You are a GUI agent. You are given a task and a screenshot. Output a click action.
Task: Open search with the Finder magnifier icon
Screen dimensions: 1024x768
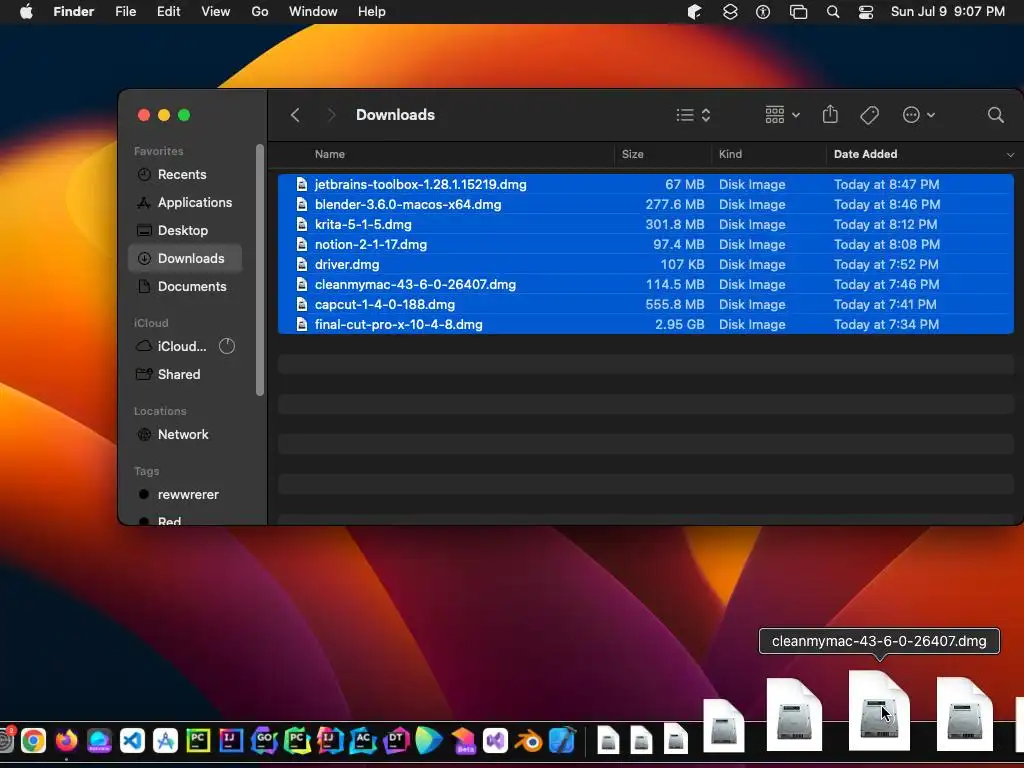point(995,115)
